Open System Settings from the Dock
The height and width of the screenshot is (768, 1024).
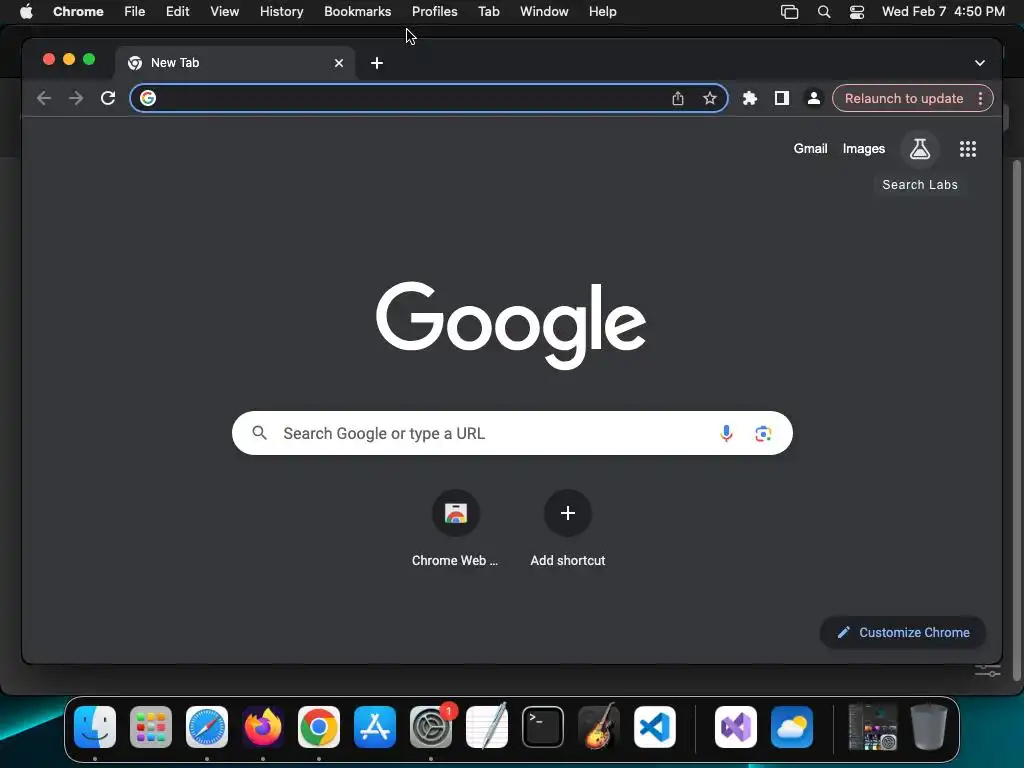431,727
